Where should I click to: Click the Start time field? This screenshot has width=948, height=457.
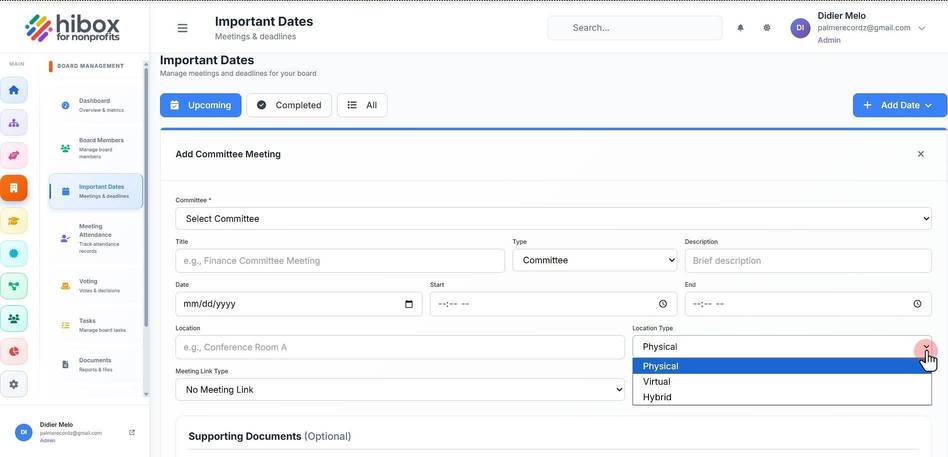[553, 304]
